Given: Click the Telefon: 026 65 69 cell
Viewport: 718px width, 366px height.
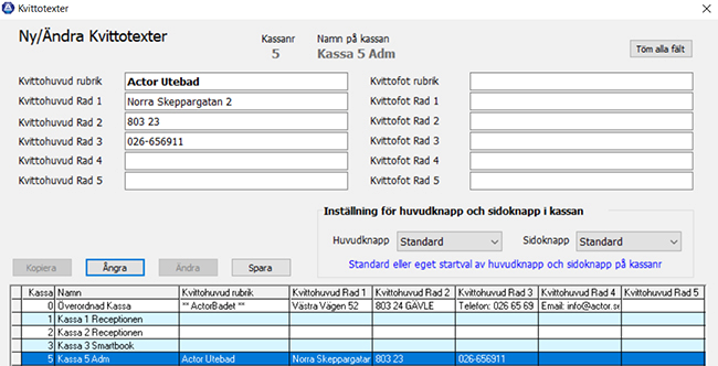Looking at the screenshot, I should [497, 306].
